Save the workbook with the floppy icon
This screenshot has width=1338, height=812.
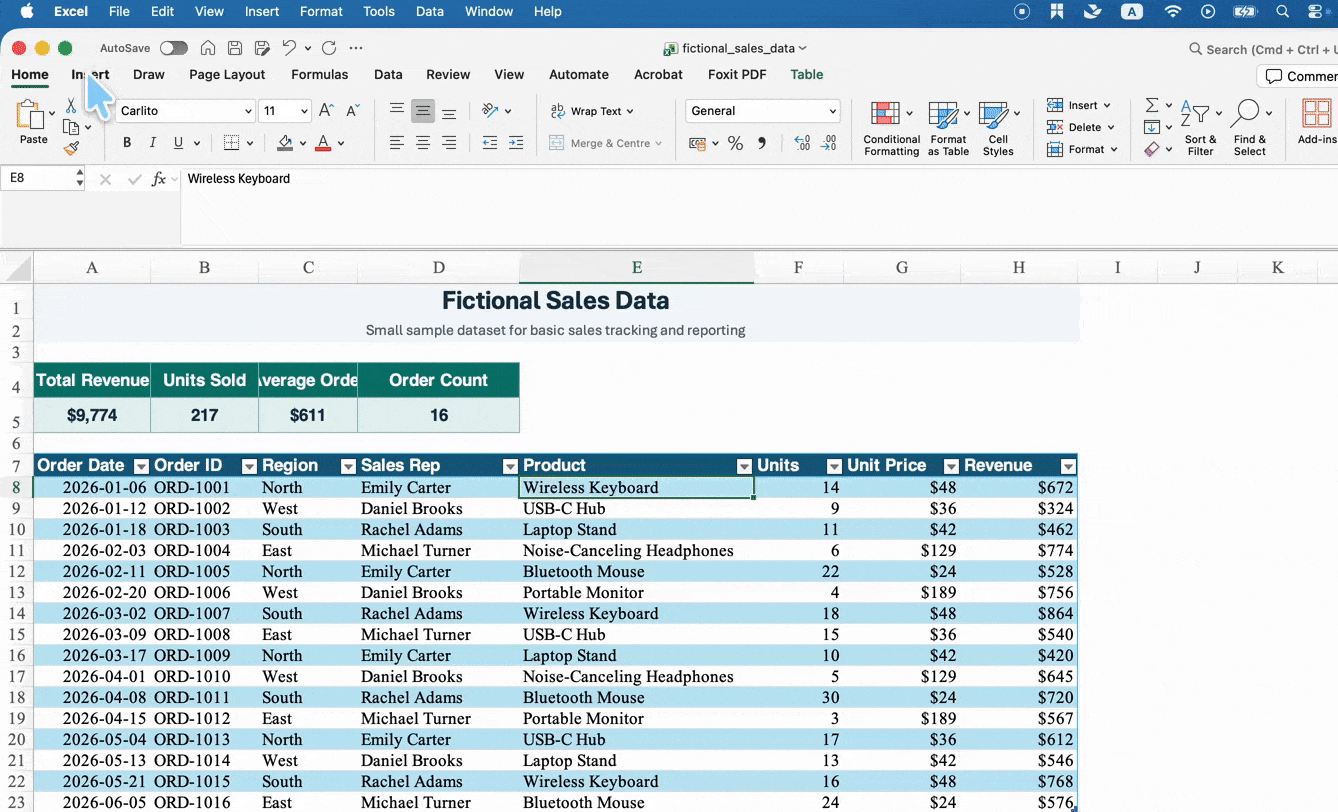[235, 48]
